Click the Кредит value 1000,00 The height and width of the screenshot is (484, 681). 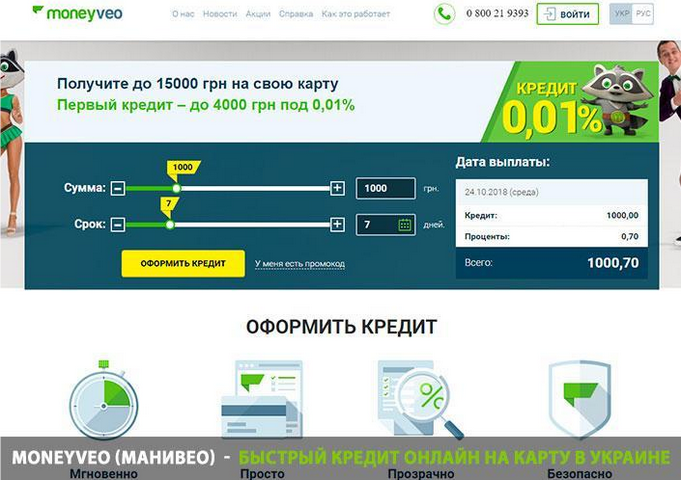622,215
